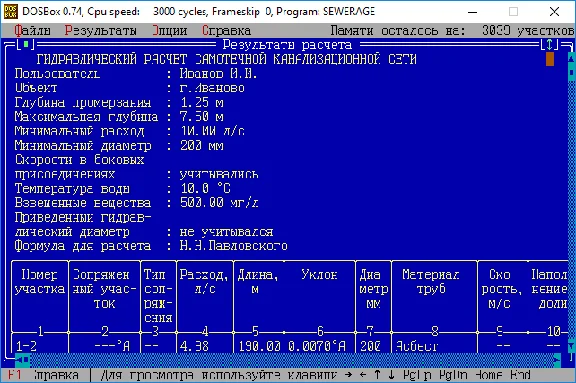
Task: Click the DOSBox icon in title bar
Action: pyautogui.click(x=10, y=11)
